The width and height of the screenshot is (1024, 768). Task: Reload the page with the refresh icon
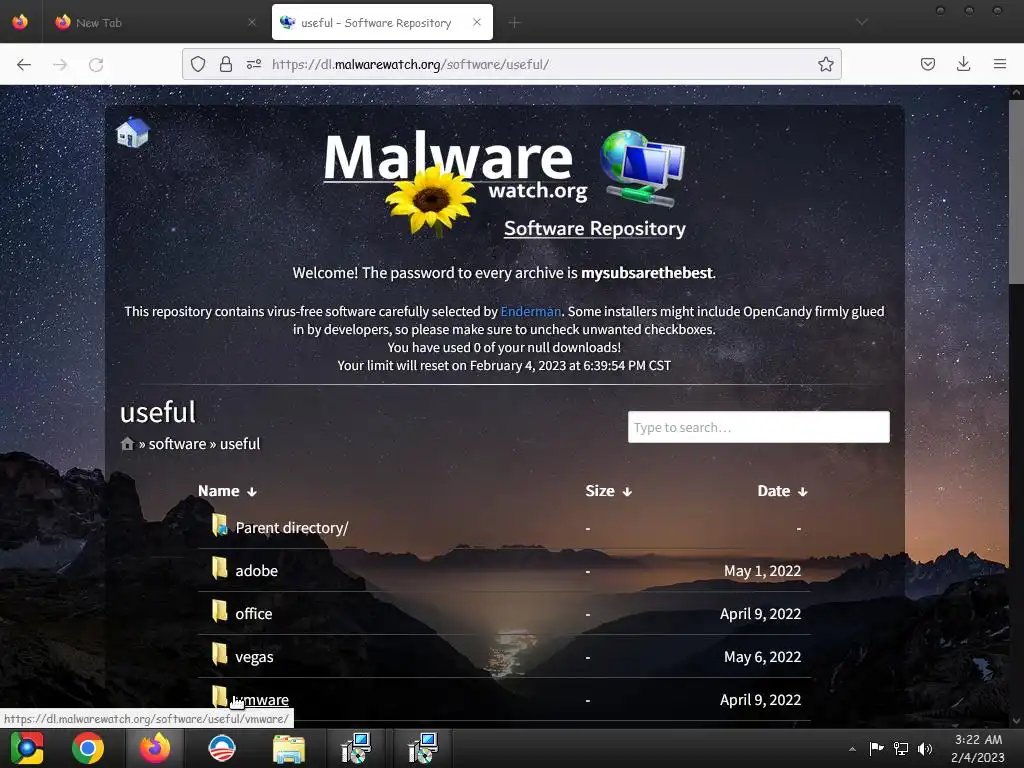point(96,64)
